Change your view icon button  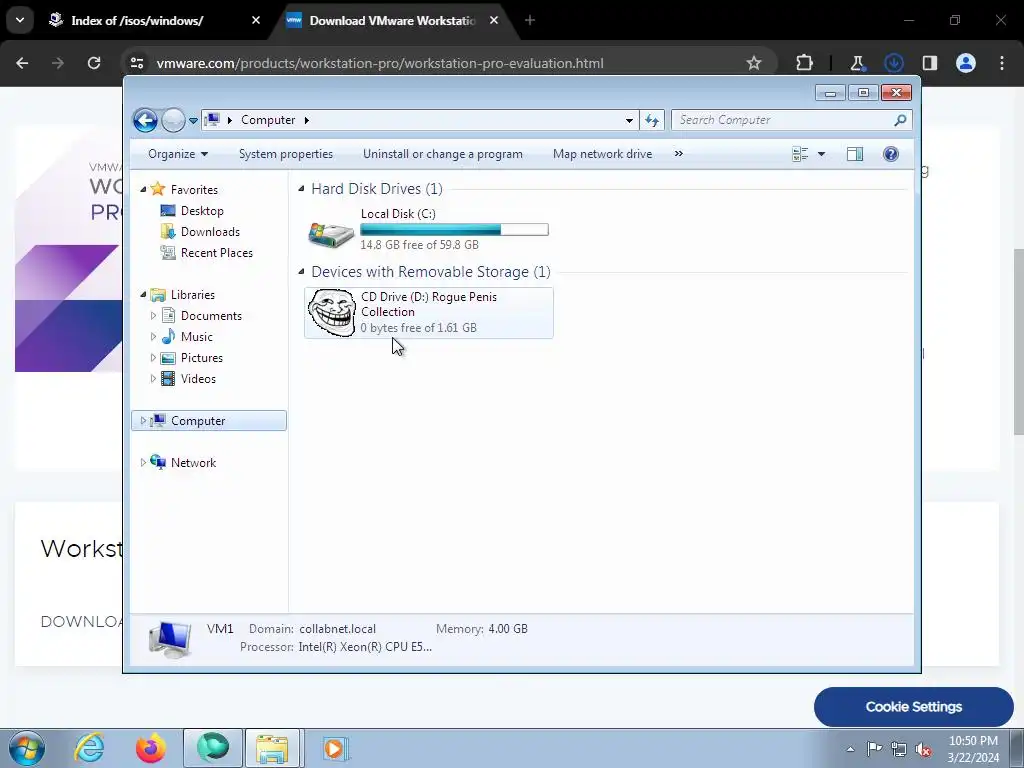pos(800,154)
